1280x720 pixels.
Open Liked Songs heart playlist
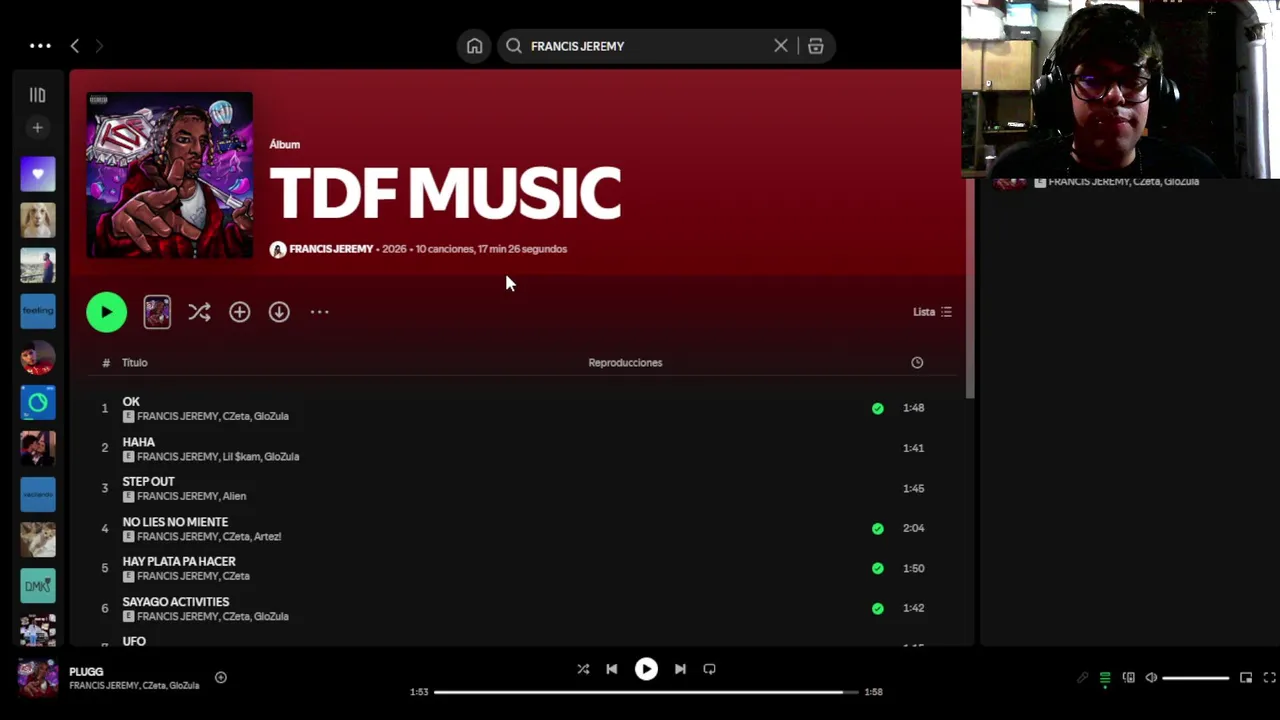pos(38,174)
